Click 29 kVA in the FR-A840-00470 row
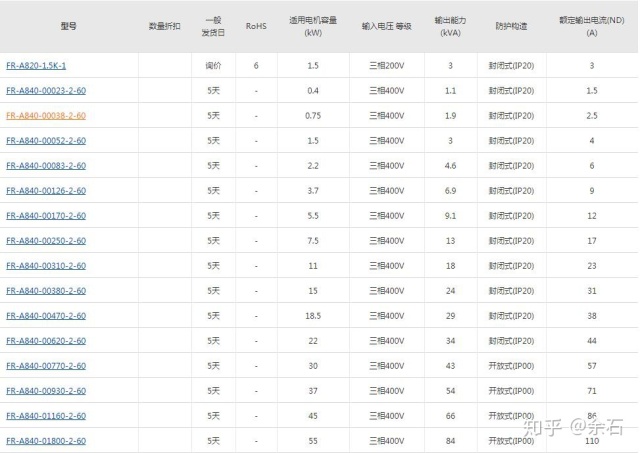This screenshot has width=640, height=453. [450, 316]
